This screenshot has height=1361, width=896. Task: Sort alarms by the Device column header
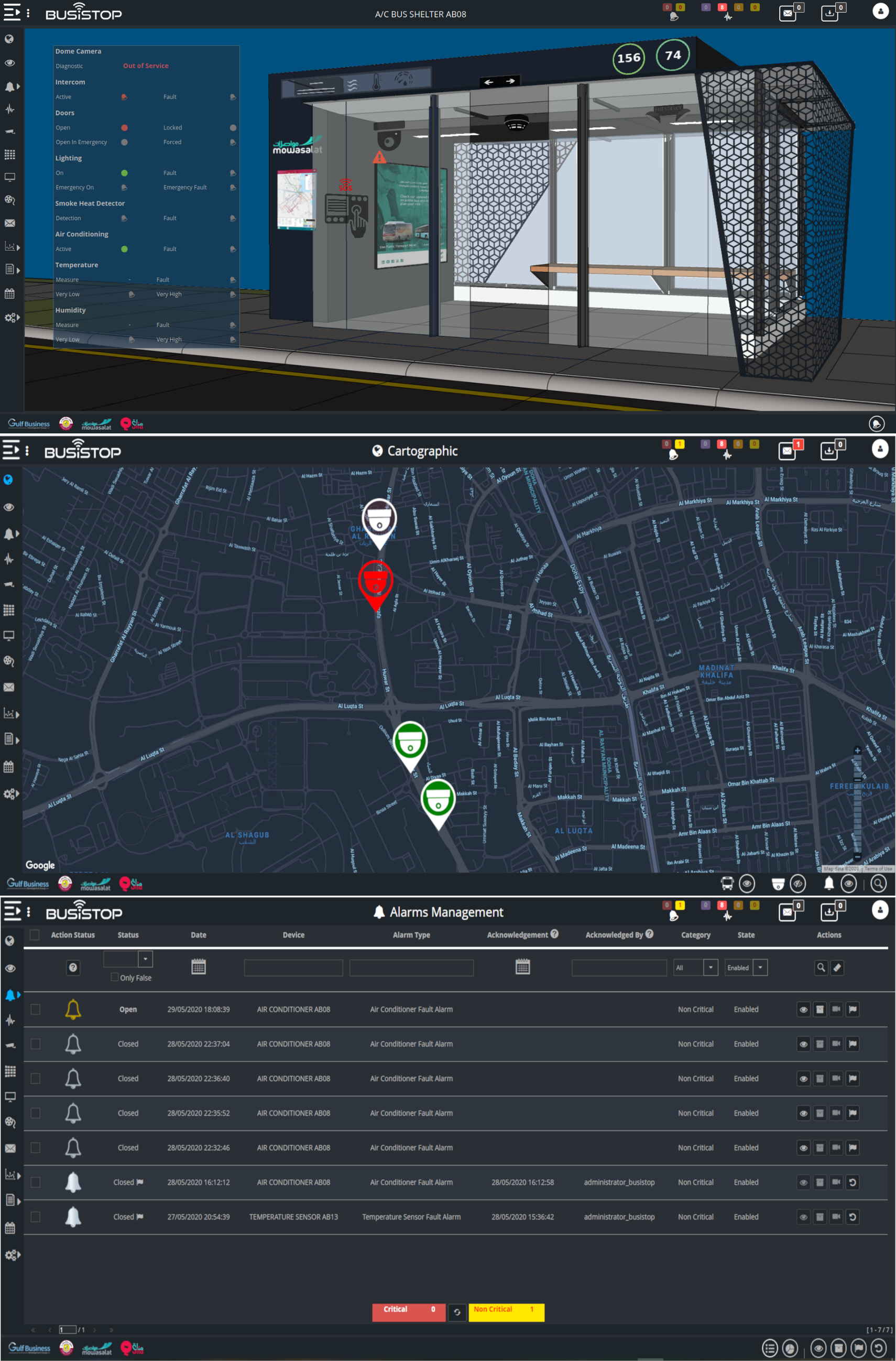[x=293, y=935]
